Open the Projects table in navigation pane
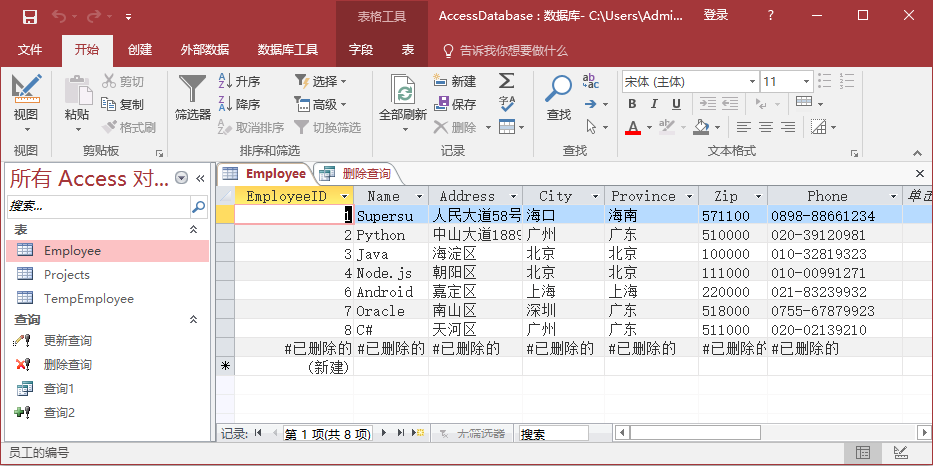Image resolution: width=933 pixels, height=466 pixels. point(66,275)
